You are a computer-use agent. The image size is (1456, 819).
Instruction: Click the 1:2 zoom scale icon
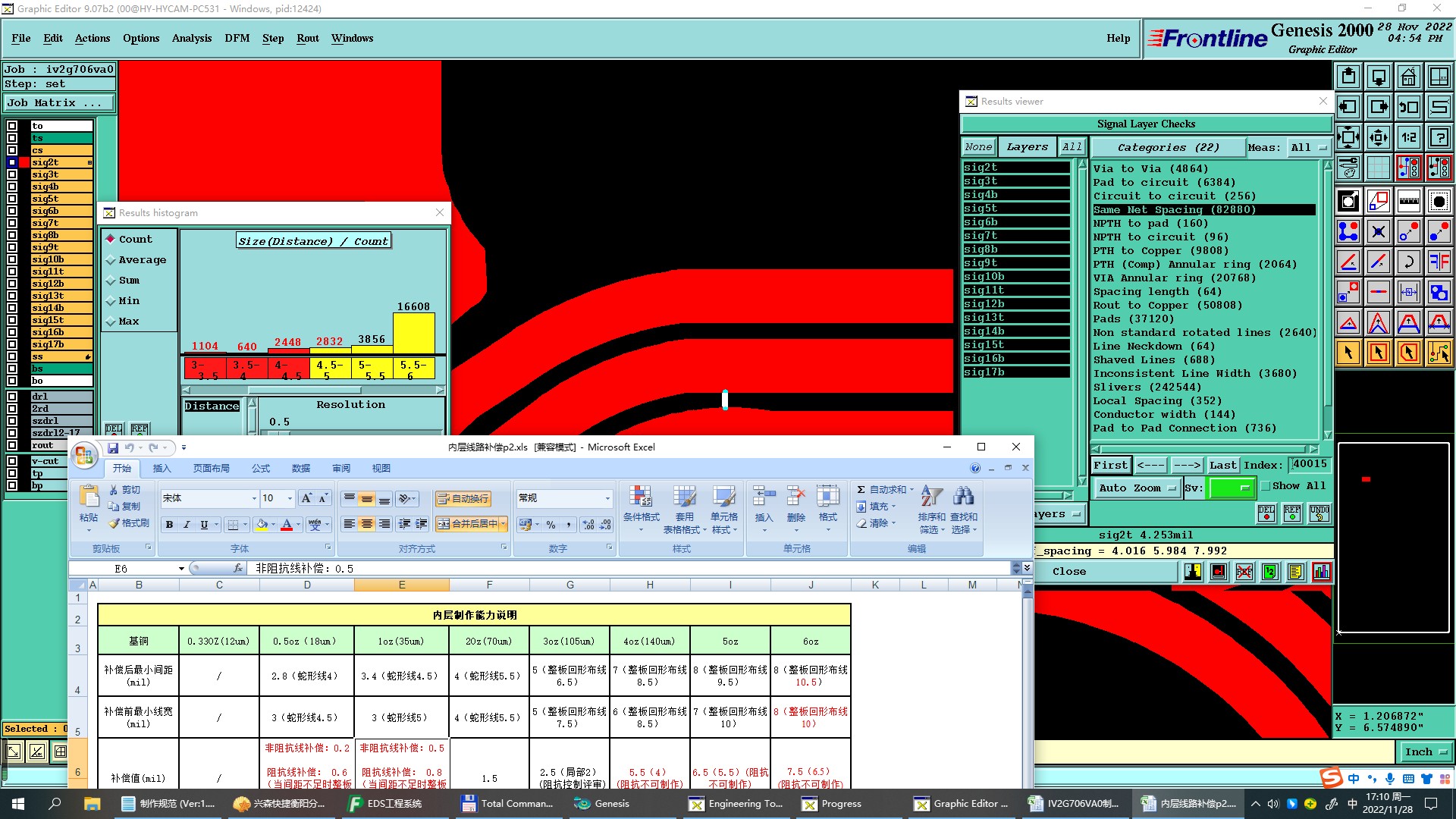pos(1408,137)
